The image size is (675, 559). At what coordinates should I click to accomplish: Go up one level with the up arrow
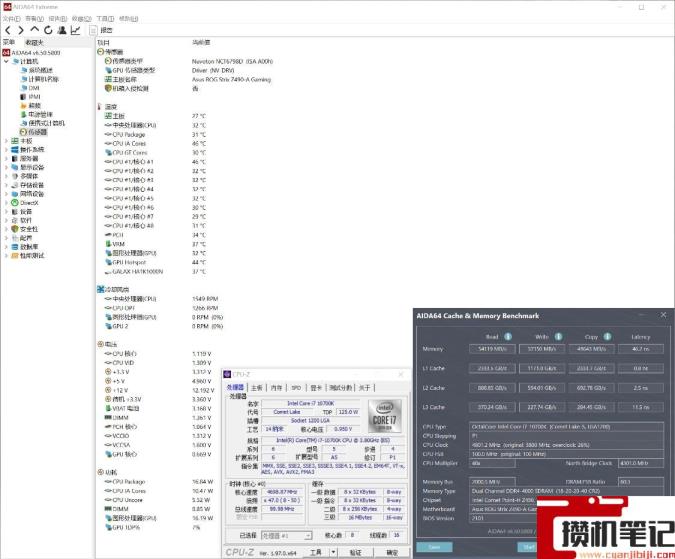34,30
